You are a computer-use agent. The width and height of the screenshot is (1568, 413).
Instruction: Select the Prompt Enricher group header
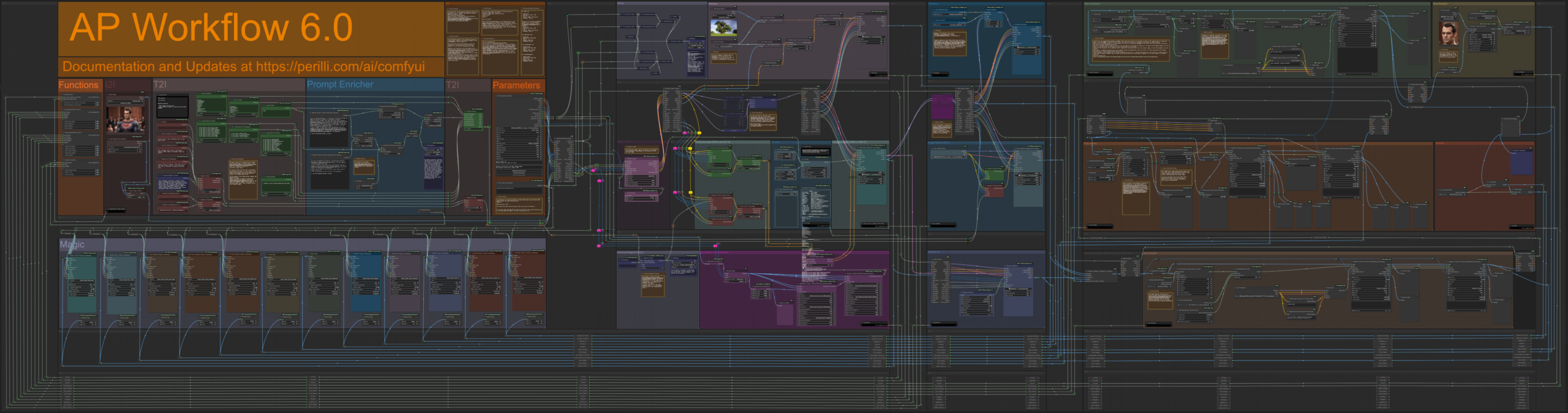click(340, 84)
